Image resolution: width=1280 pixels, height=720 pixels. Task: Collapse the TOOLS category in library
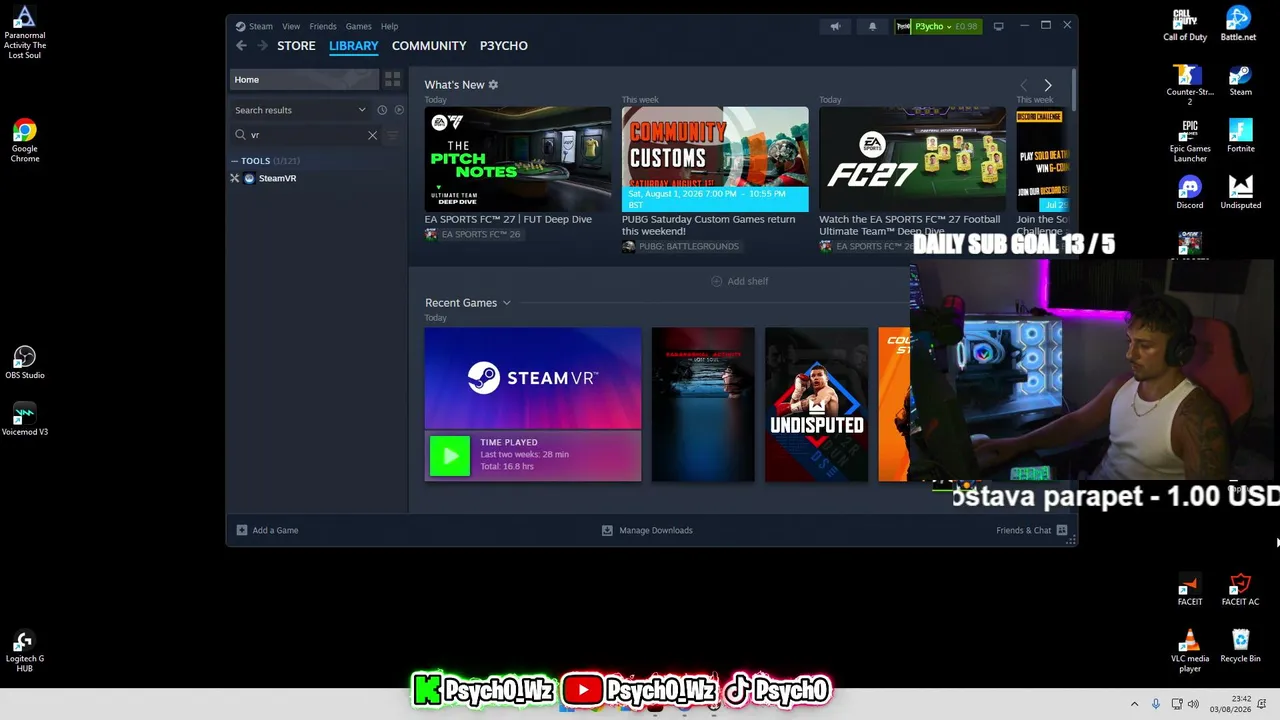coord(235,161)
